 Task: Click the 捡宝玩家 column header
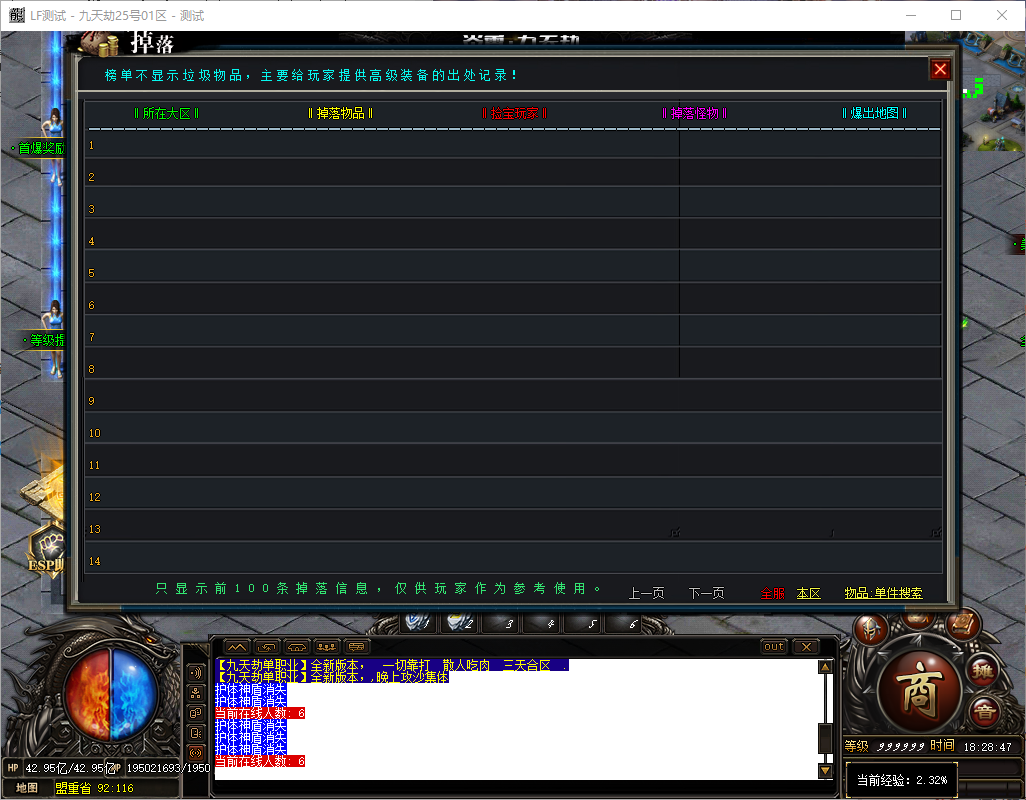(x=515, y=113)
